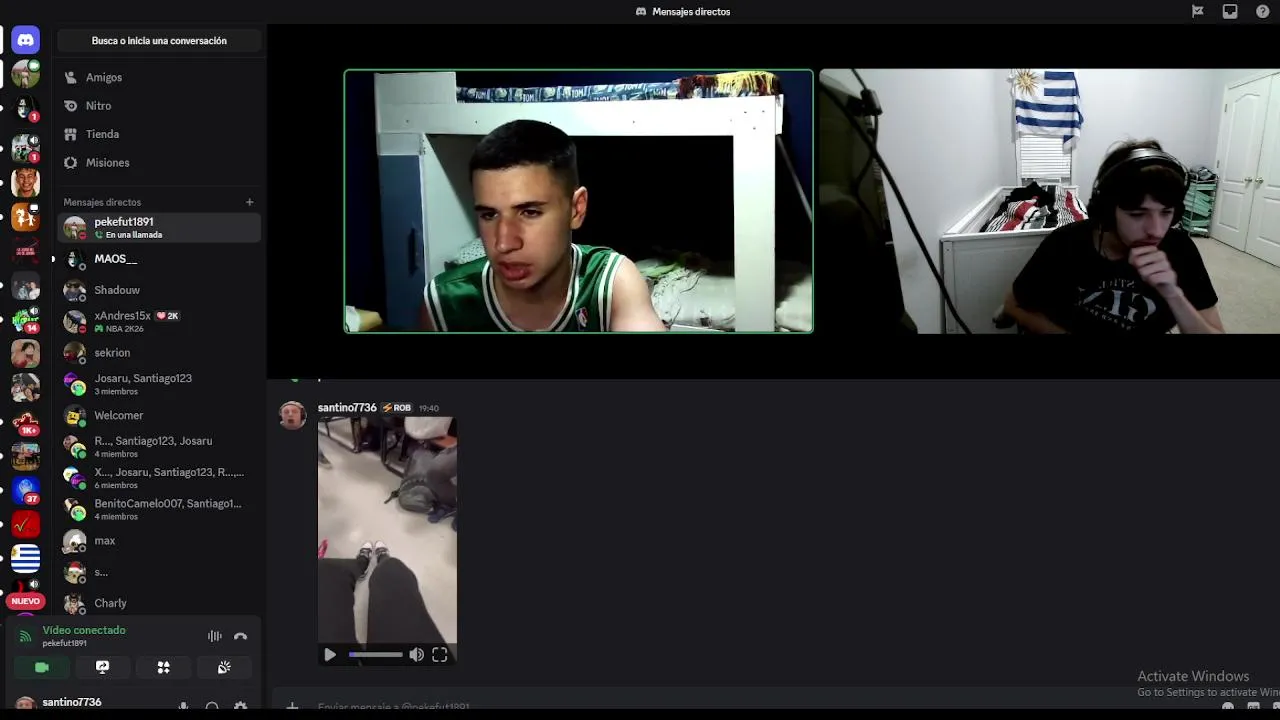Click santino7736 message author name
The width and height of the screenshot is (1280, 720).
(347, 408)
